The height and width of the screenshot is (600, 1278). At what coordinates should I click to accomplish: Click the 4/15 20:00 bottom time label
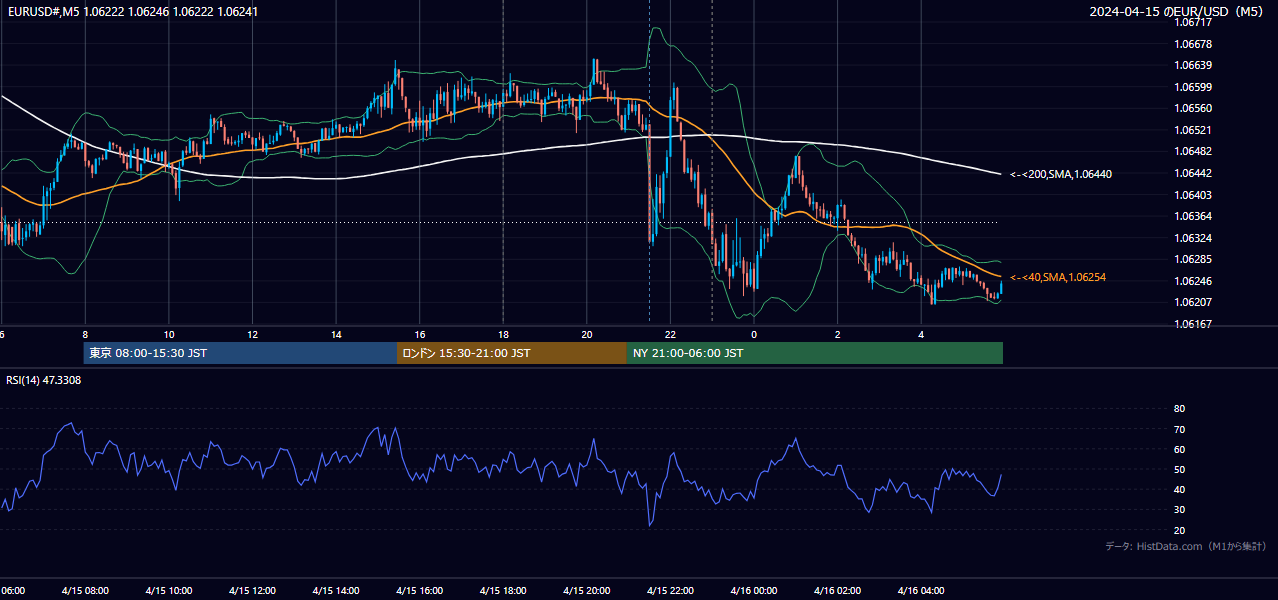[587, 590]
